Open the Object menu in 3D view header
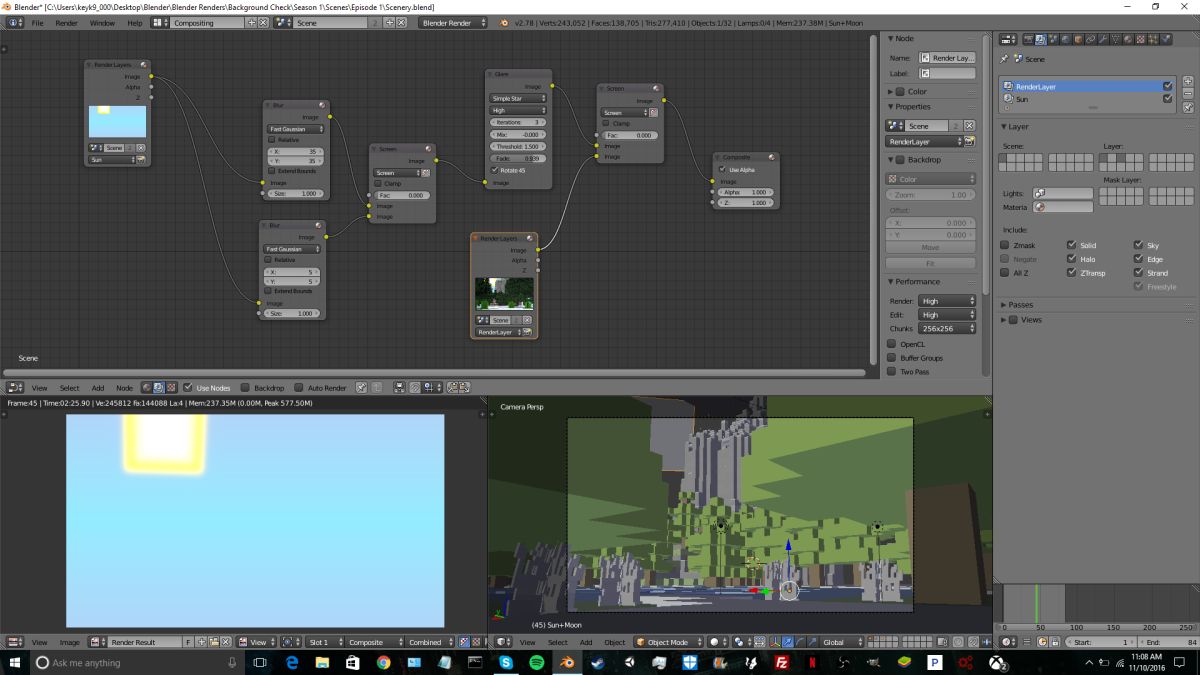The height and width of the screenshot is (675, 1200). pyautogui.click(x=615, y=642)
